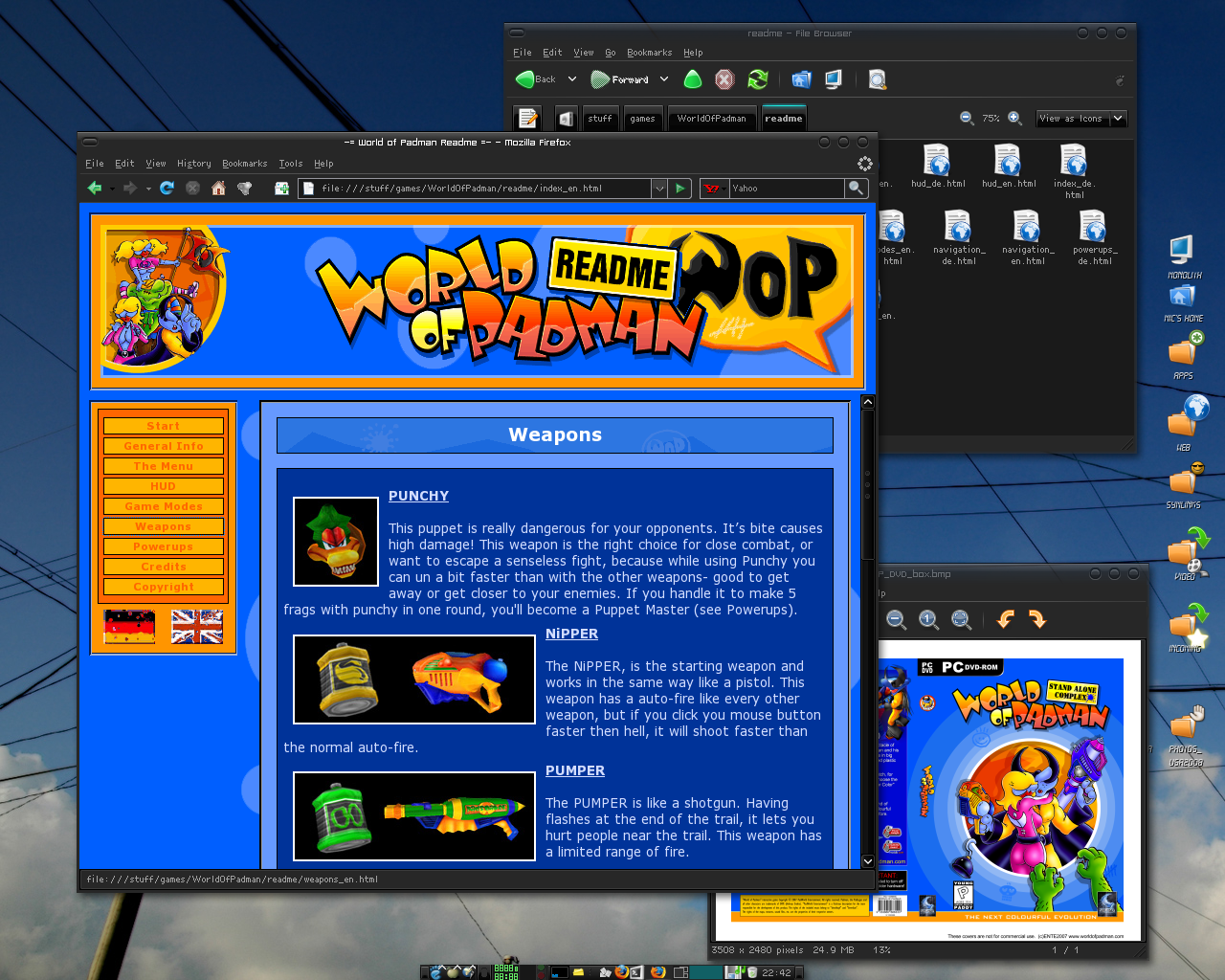This screenshot has width=1225, height=980.
Task: Rotate image right in image viewer
Action: click(1037, 620)
